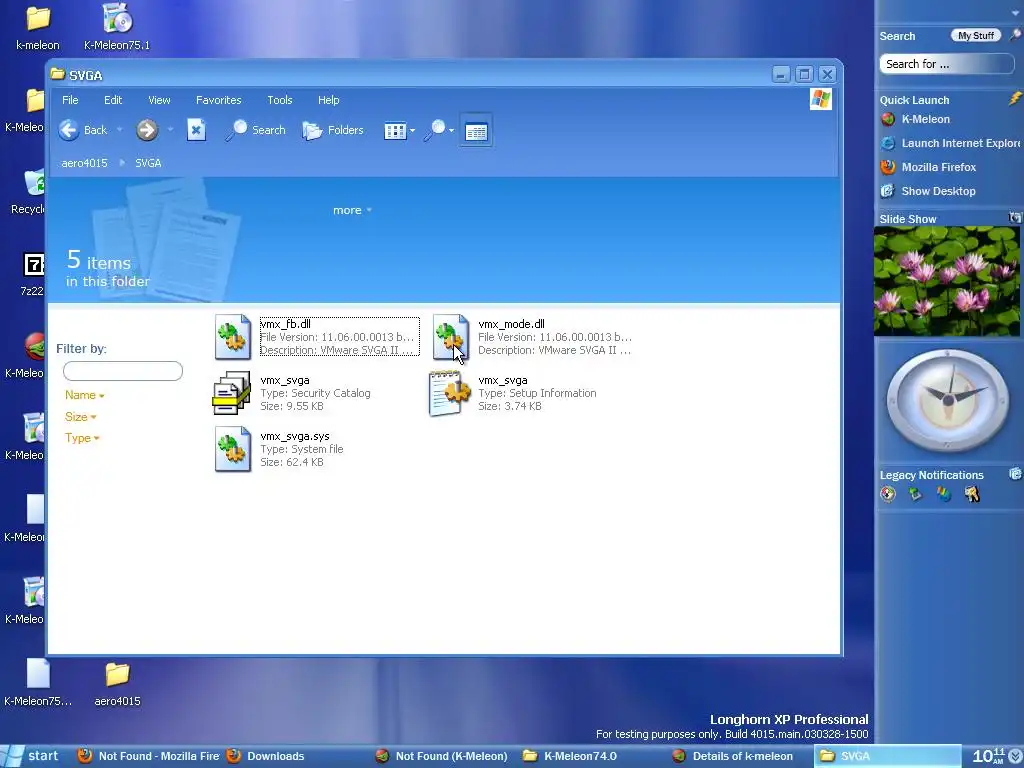This screenshot has width=1024, height=768.
Task: Click the Slide Show camera icon
Action: pyautogui.click(x=1015, y=217)
